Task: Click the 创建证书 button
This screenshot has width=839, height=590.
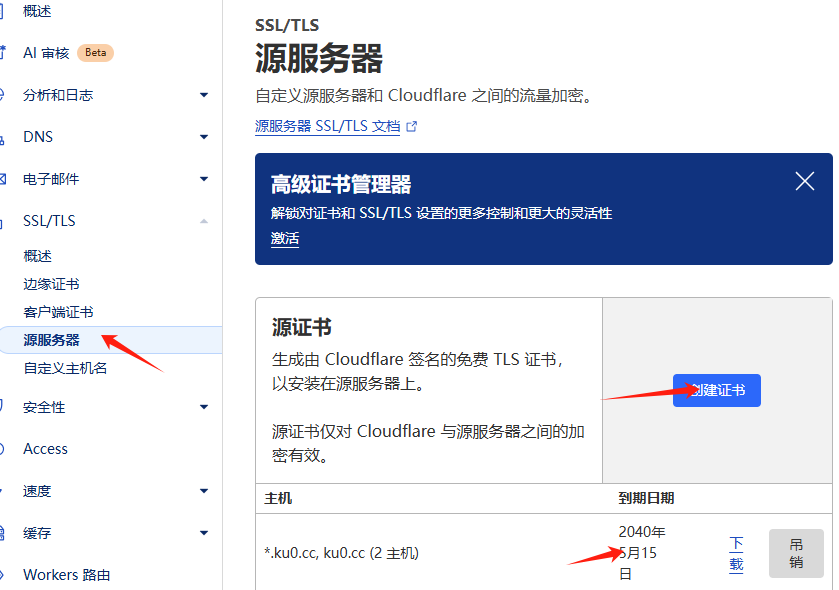Action: [x=716, y=390]
